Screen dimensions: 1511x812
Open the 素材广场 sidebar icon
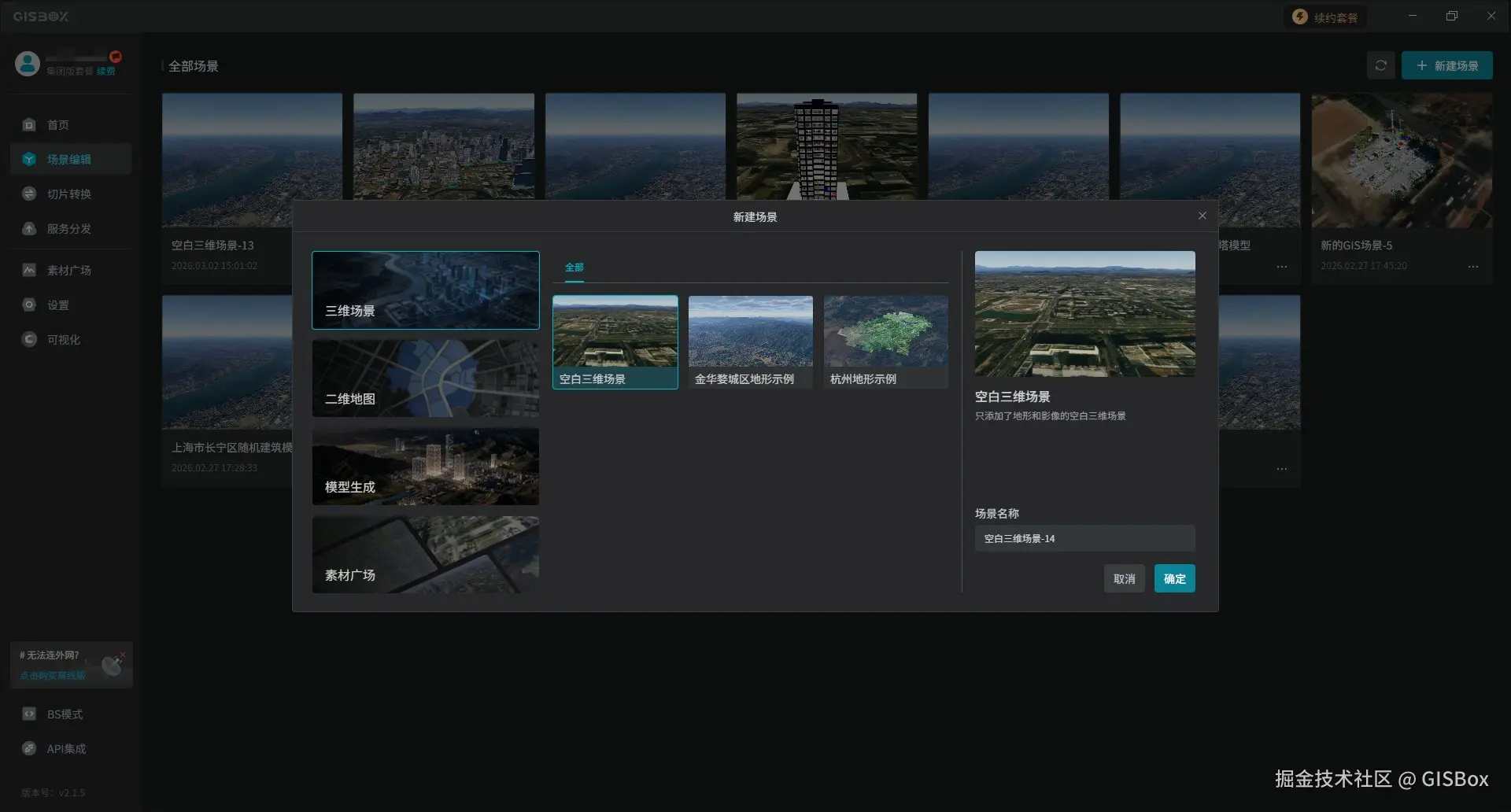[x=29, y=270]
